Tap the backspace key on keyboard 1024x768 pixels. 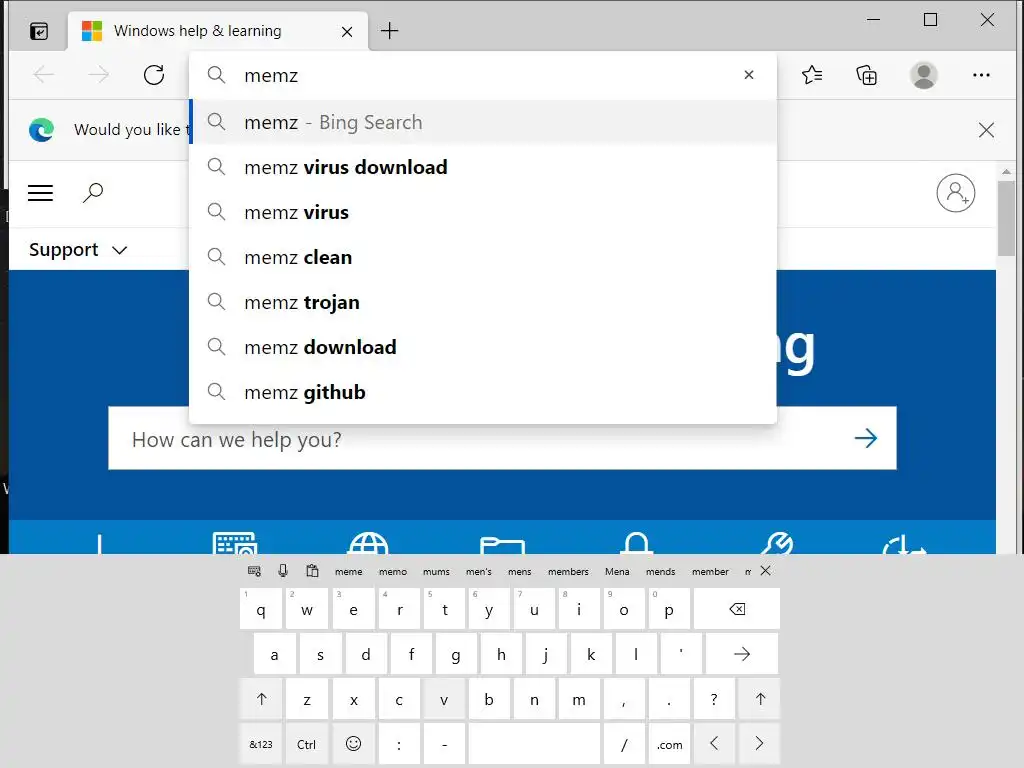737,609
